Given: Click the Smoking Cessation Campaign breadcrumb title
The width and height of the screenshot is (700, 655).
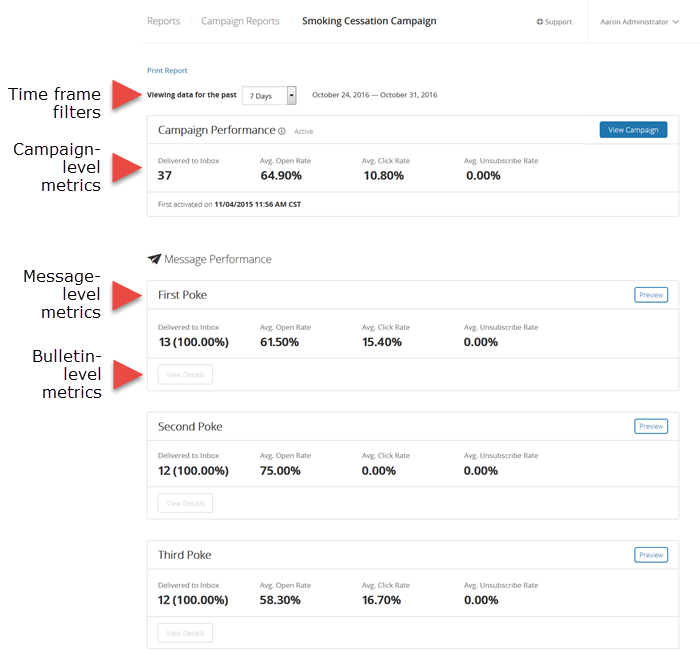Looking at the screenshot, I should 369,21.
